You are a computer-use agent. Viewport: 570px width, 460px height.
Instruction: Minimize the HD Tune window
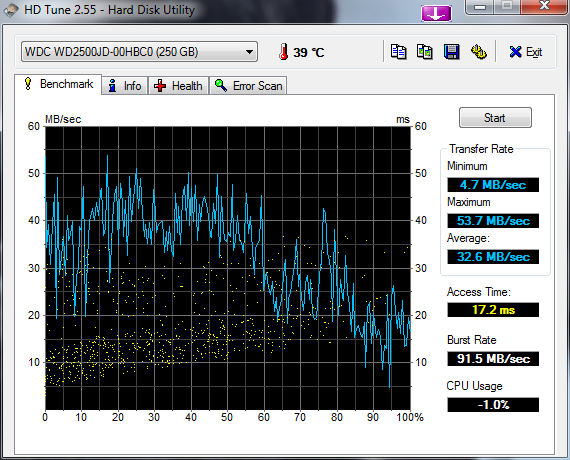[480, 7]
